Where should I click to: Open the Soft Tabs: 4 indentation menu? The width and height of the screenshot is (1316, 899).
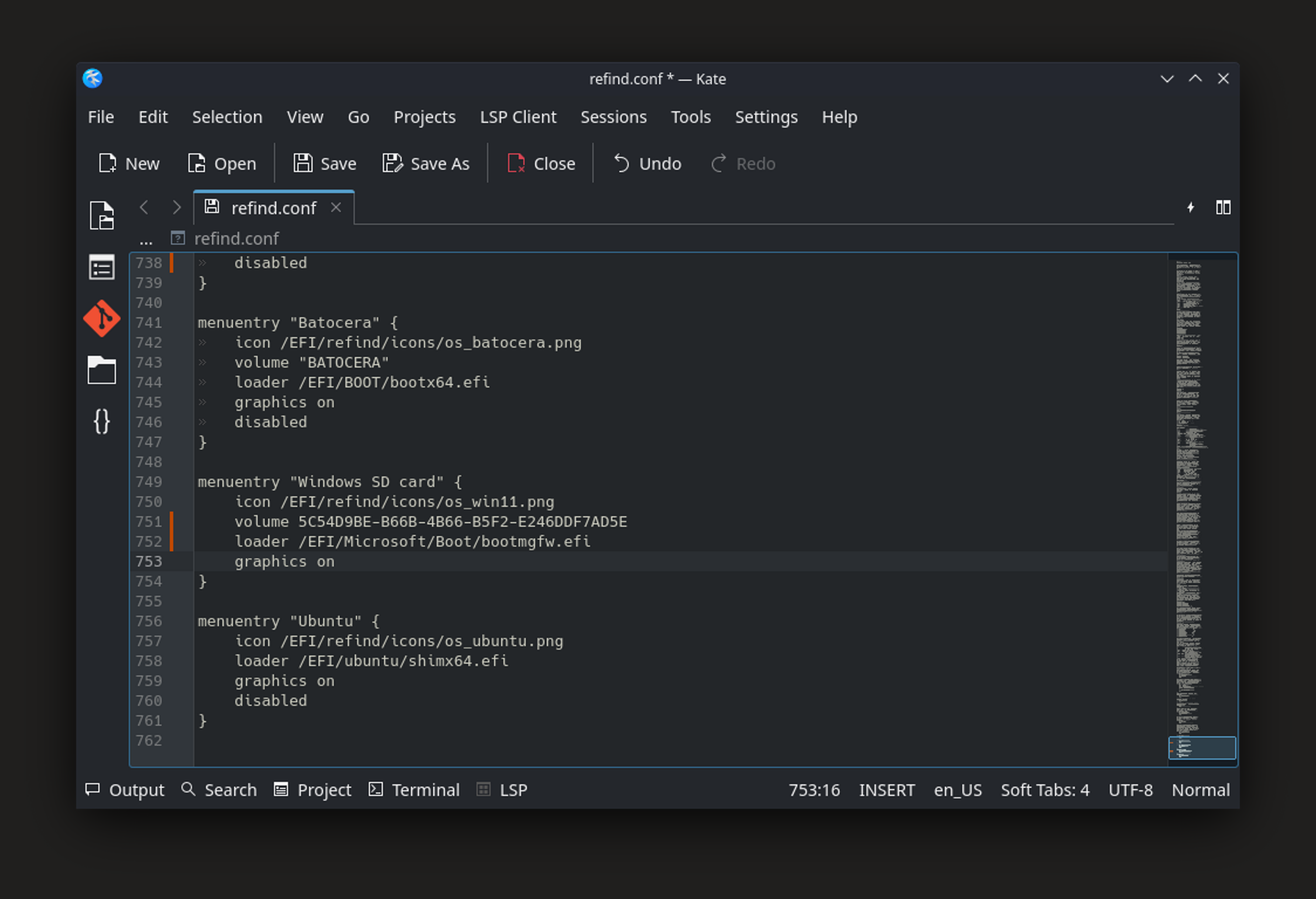tap(1044, 790)
